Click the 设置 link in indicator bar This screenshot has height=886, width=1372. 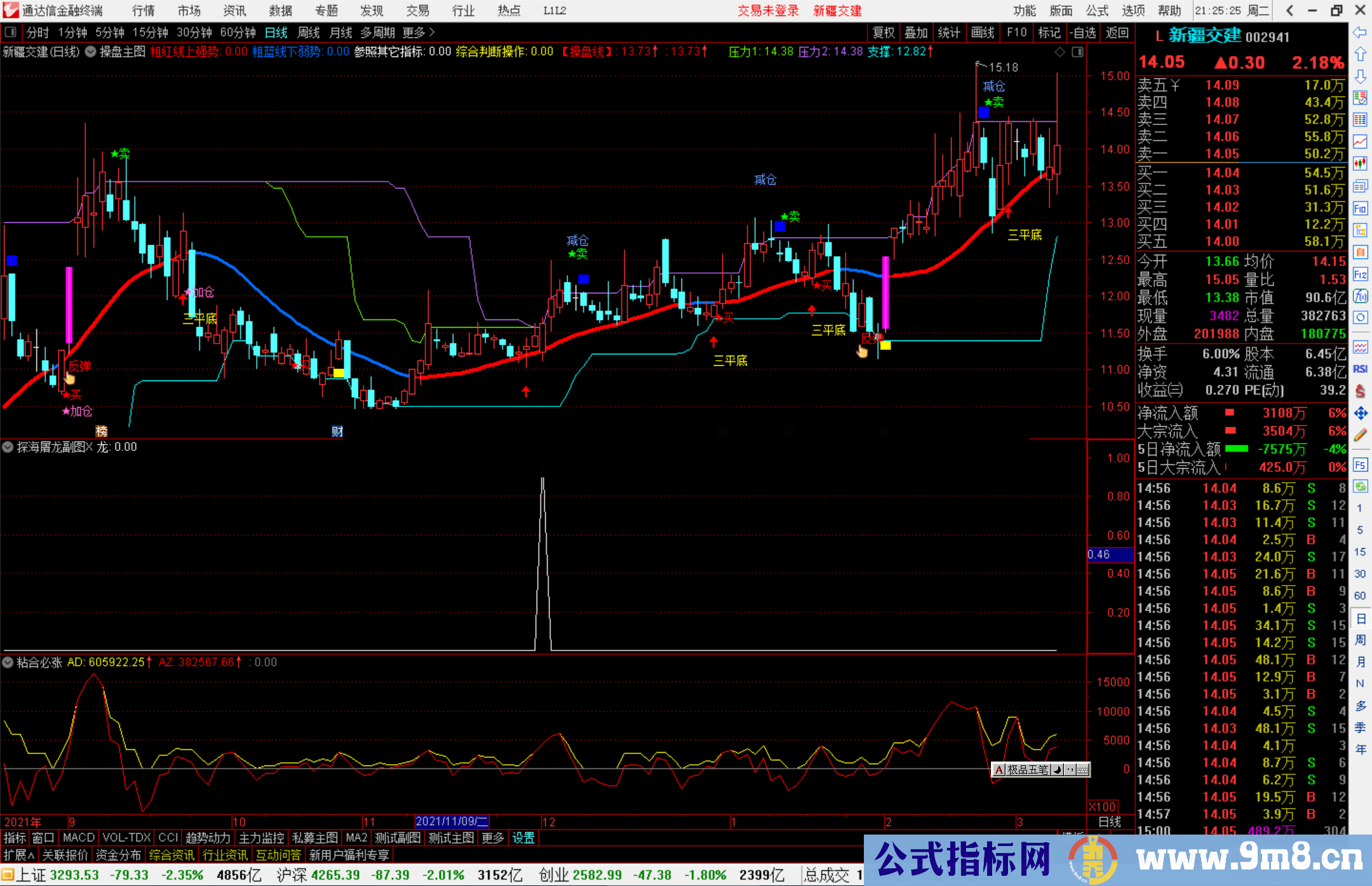(523, 838)
